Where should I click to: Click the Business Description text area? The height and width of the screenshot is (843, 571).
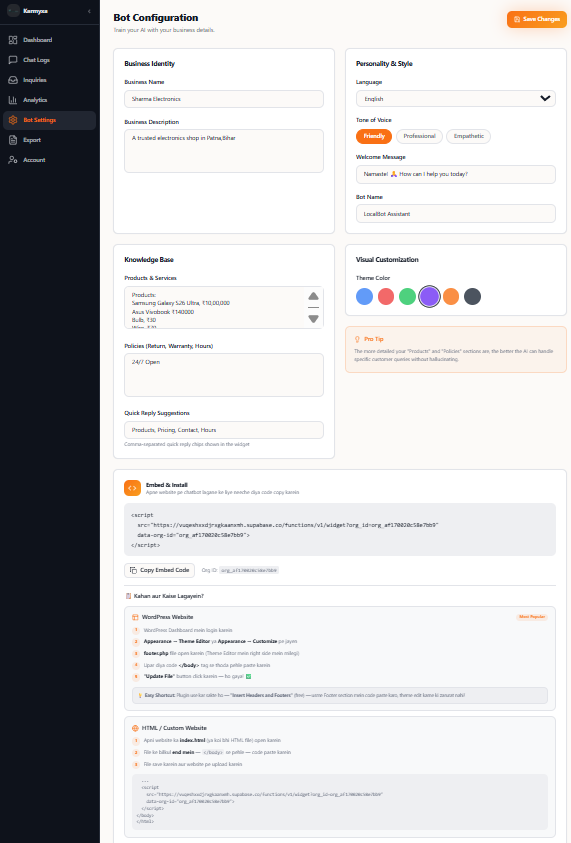(x=224, y=151)
